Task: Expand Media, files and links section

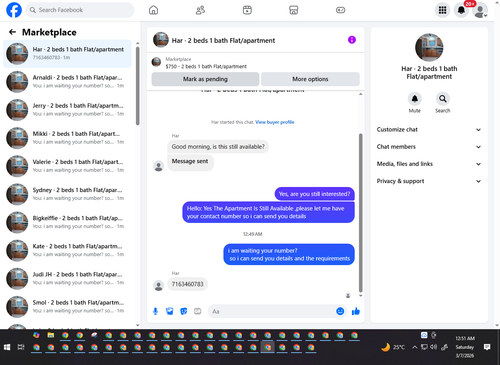Action: (x=429, y=164)
